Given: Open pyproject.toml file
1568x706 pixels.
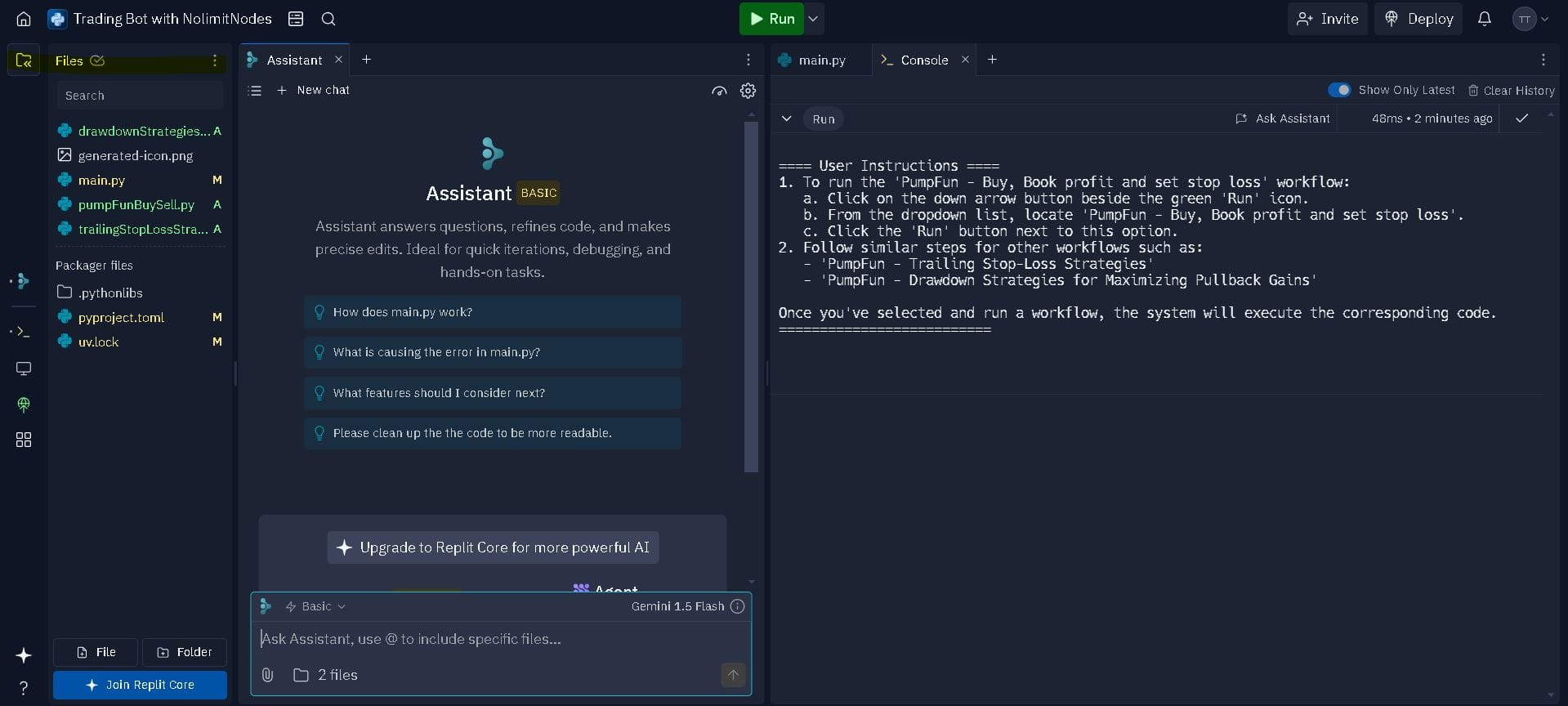Looking at the screenshot, I should (140, 317).
